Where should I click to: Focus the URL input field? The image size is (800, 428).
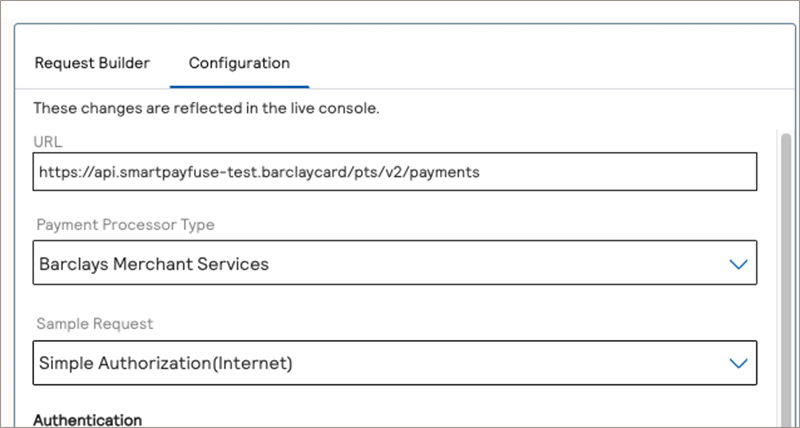[x=394, y=172]
